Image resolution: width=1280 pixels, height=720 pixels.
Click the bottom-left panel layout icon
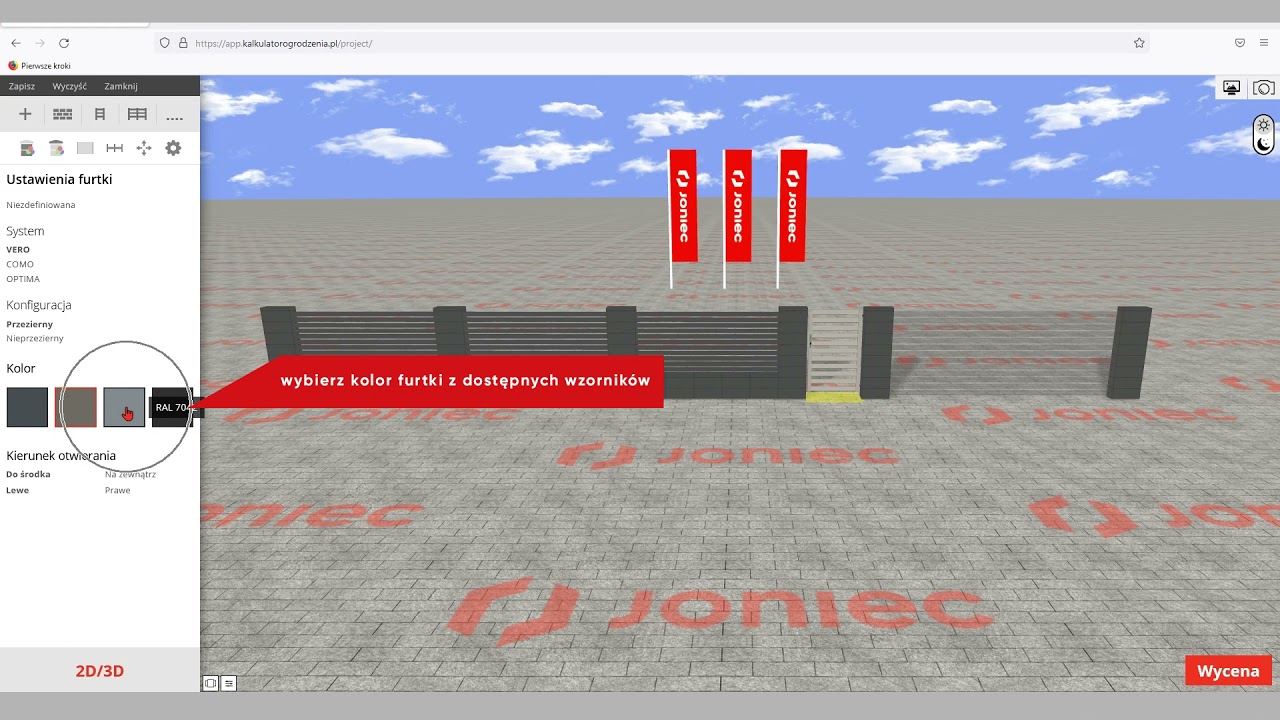(x=210, y=683)
